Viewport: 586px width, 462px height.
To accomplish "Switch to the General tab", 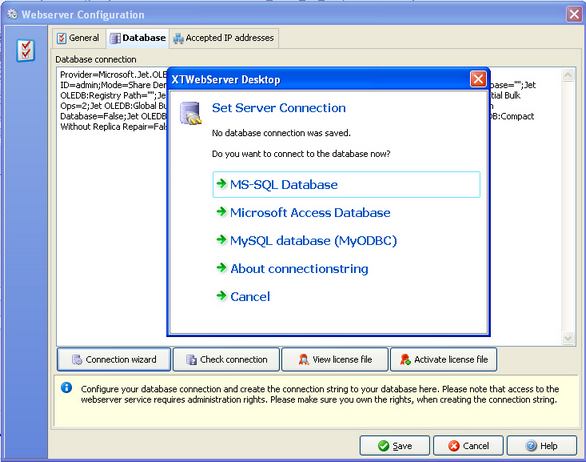I will point(78,38).
